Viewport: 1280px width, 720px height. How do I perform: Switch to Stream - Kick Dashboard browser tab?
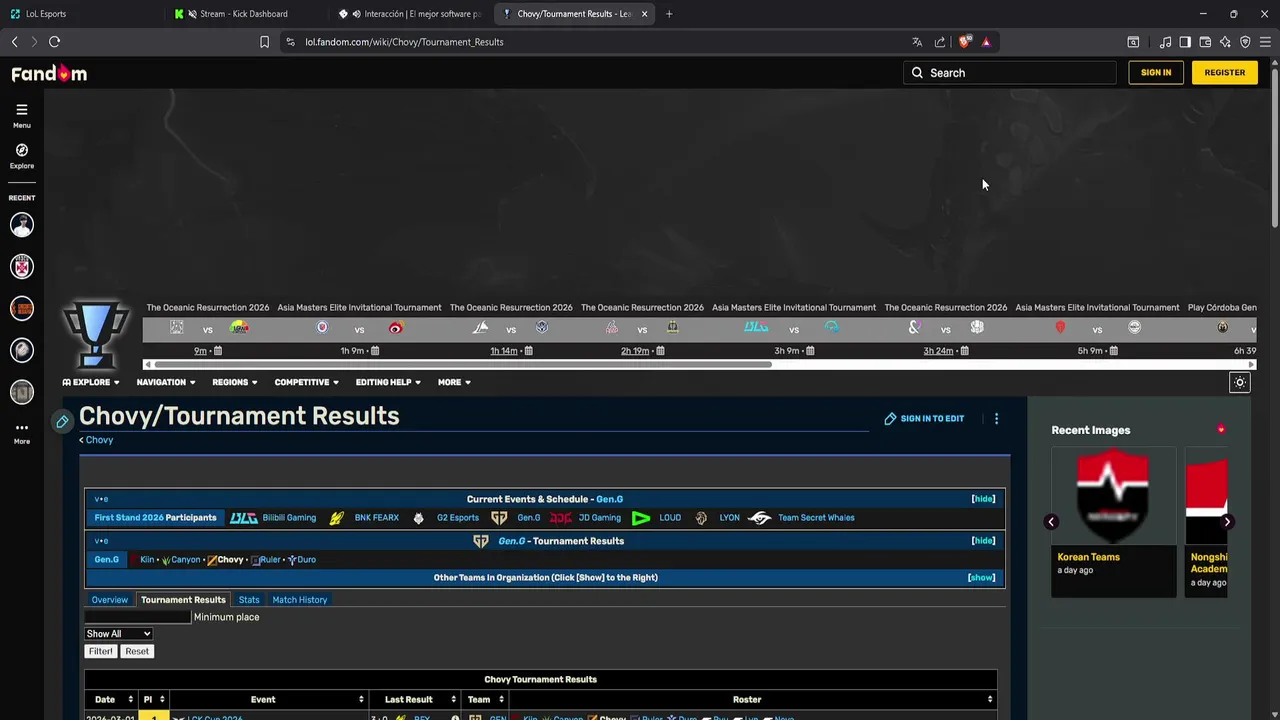pos(245,14)
